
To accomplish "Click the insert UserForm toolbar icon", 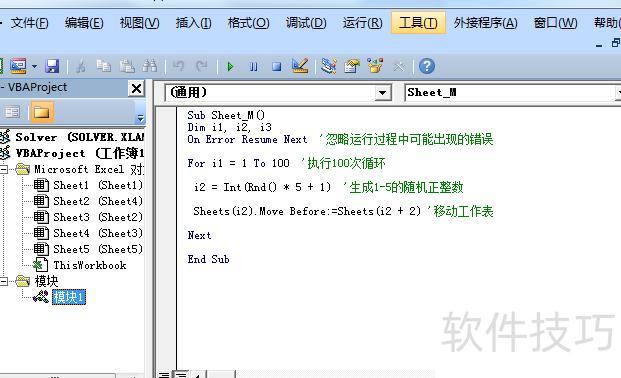I will point(18,66).
